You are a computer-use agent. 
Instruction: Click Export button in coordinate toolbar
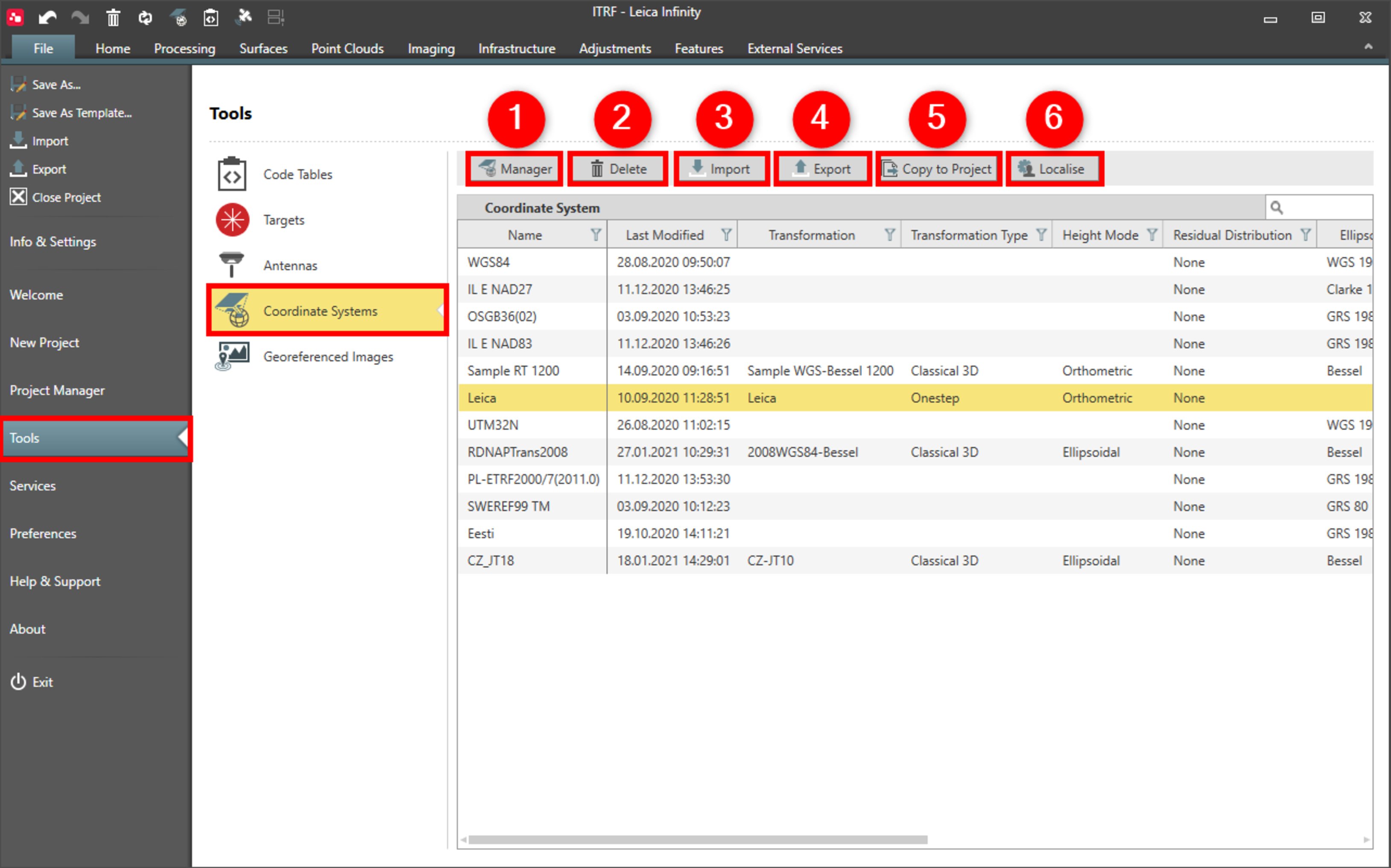point(822,169)
